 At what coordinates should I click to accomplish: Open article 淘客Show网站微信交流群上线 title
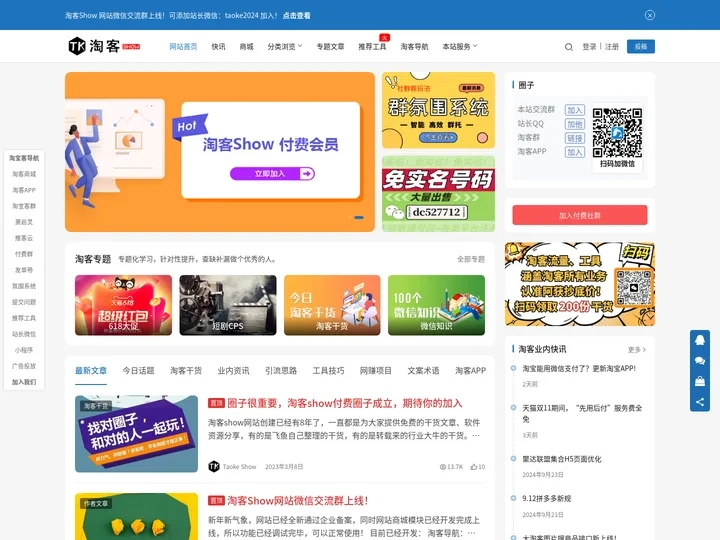298,501
